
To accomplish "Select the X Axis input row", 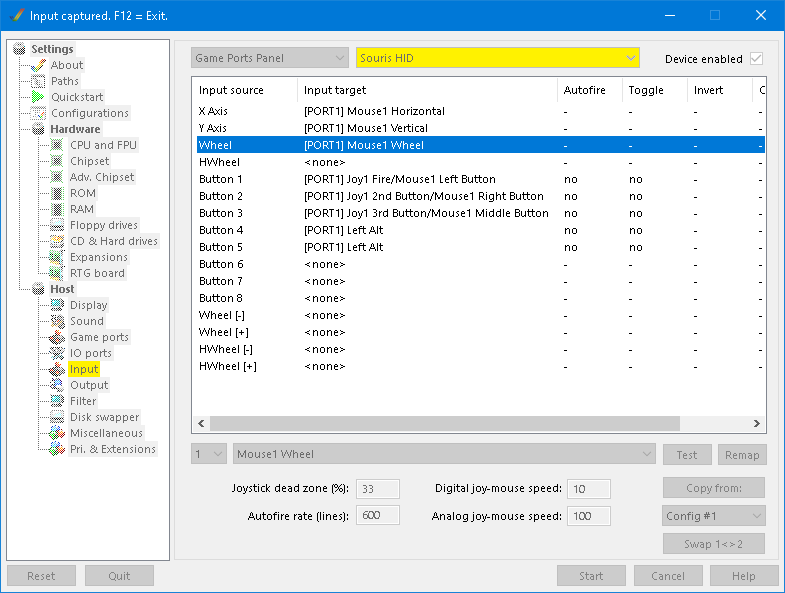I will (481, 111).
